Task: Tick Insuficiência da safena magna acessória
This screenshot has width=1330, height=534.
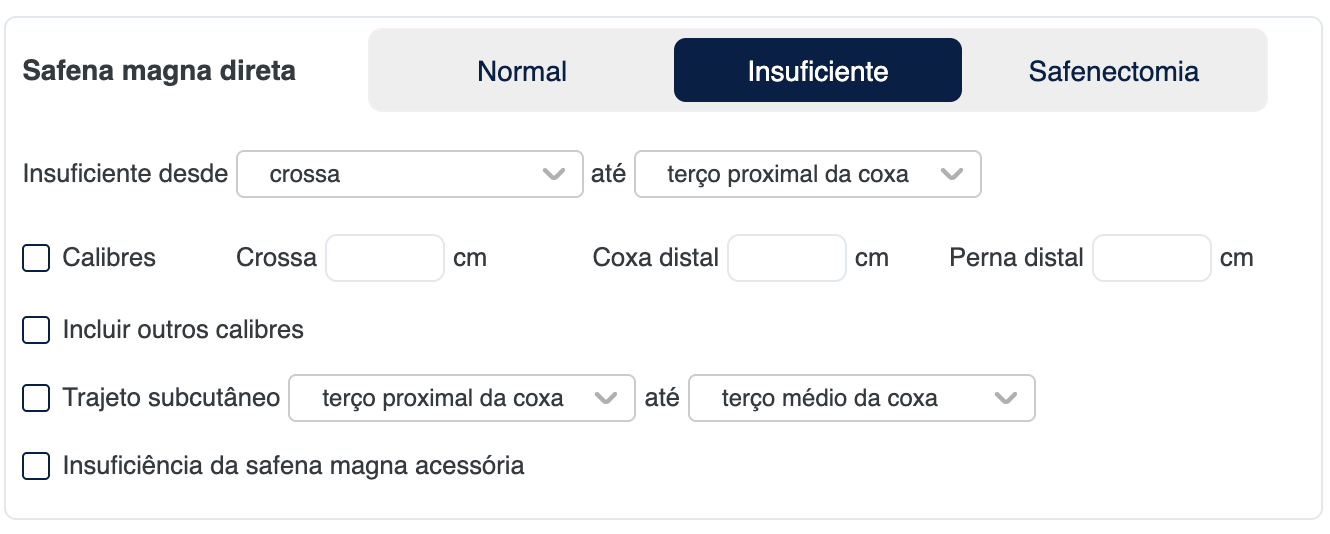Action: tap(36, 466)
